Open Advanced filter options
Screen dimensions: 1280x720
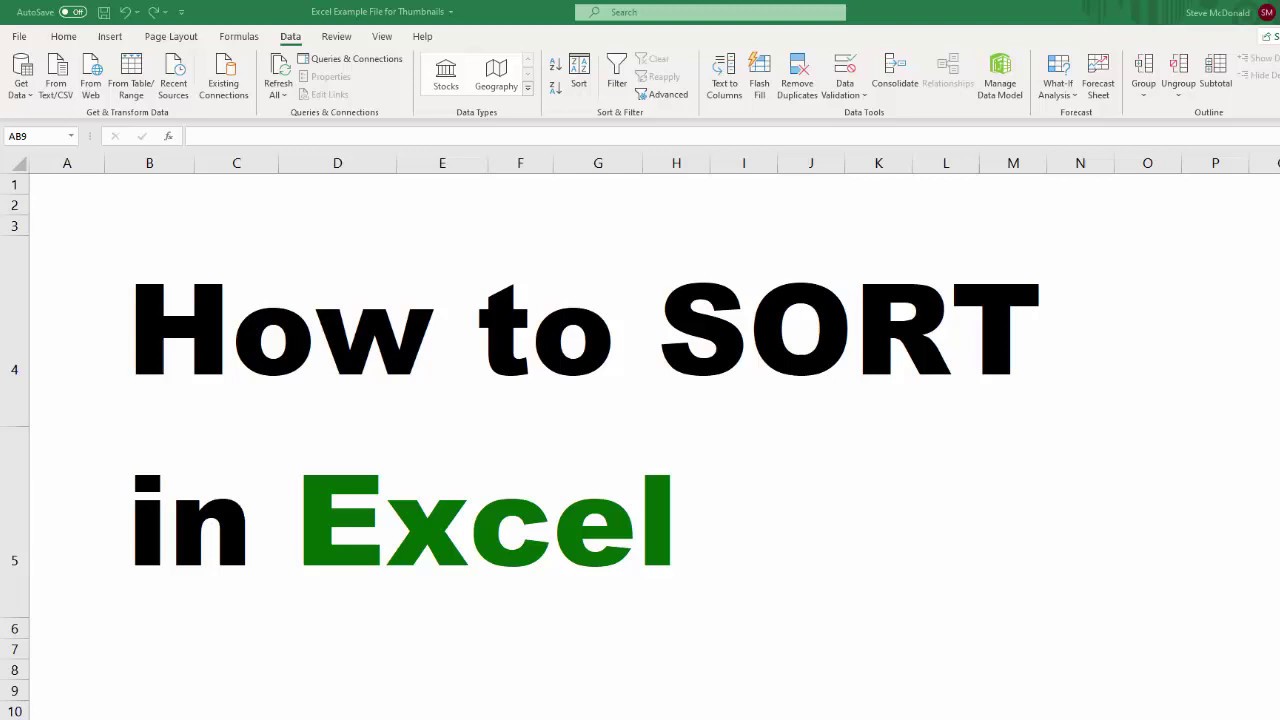pyautogui.click(x=662, y=95)
